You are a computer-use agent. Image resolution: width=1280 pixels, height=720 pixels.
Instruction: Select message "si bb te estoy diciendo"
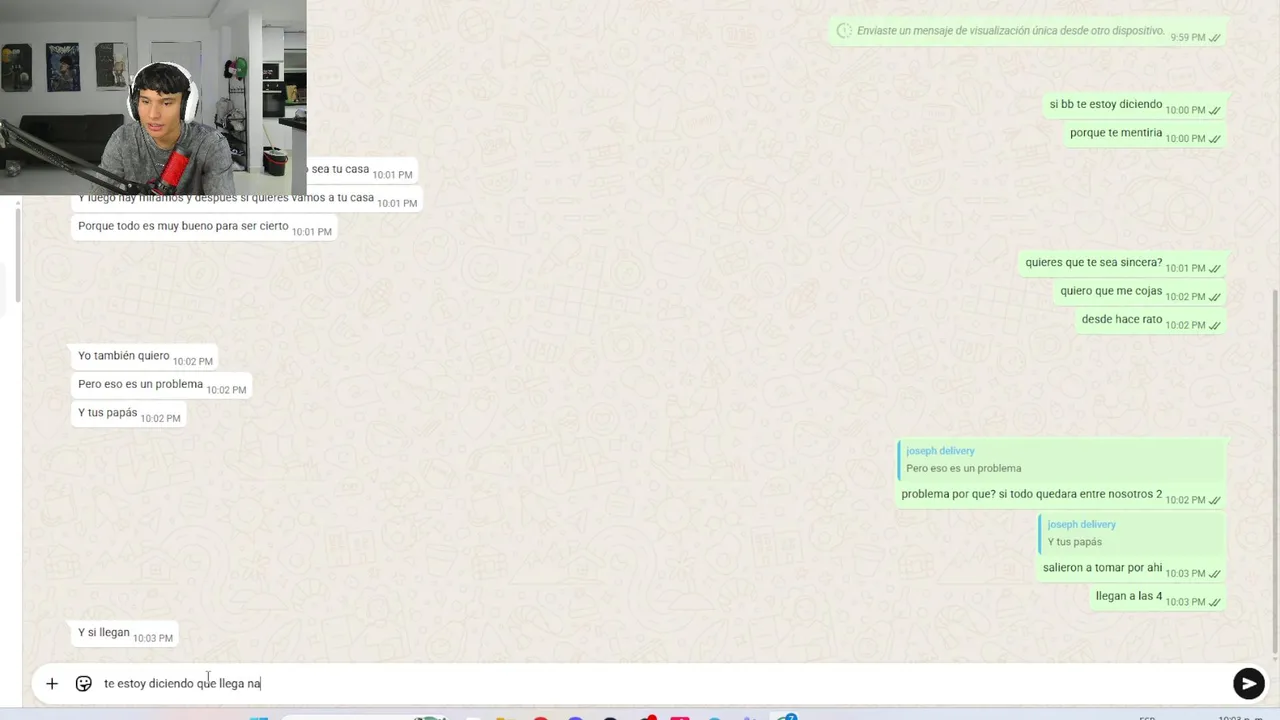tap(1105, 104)
